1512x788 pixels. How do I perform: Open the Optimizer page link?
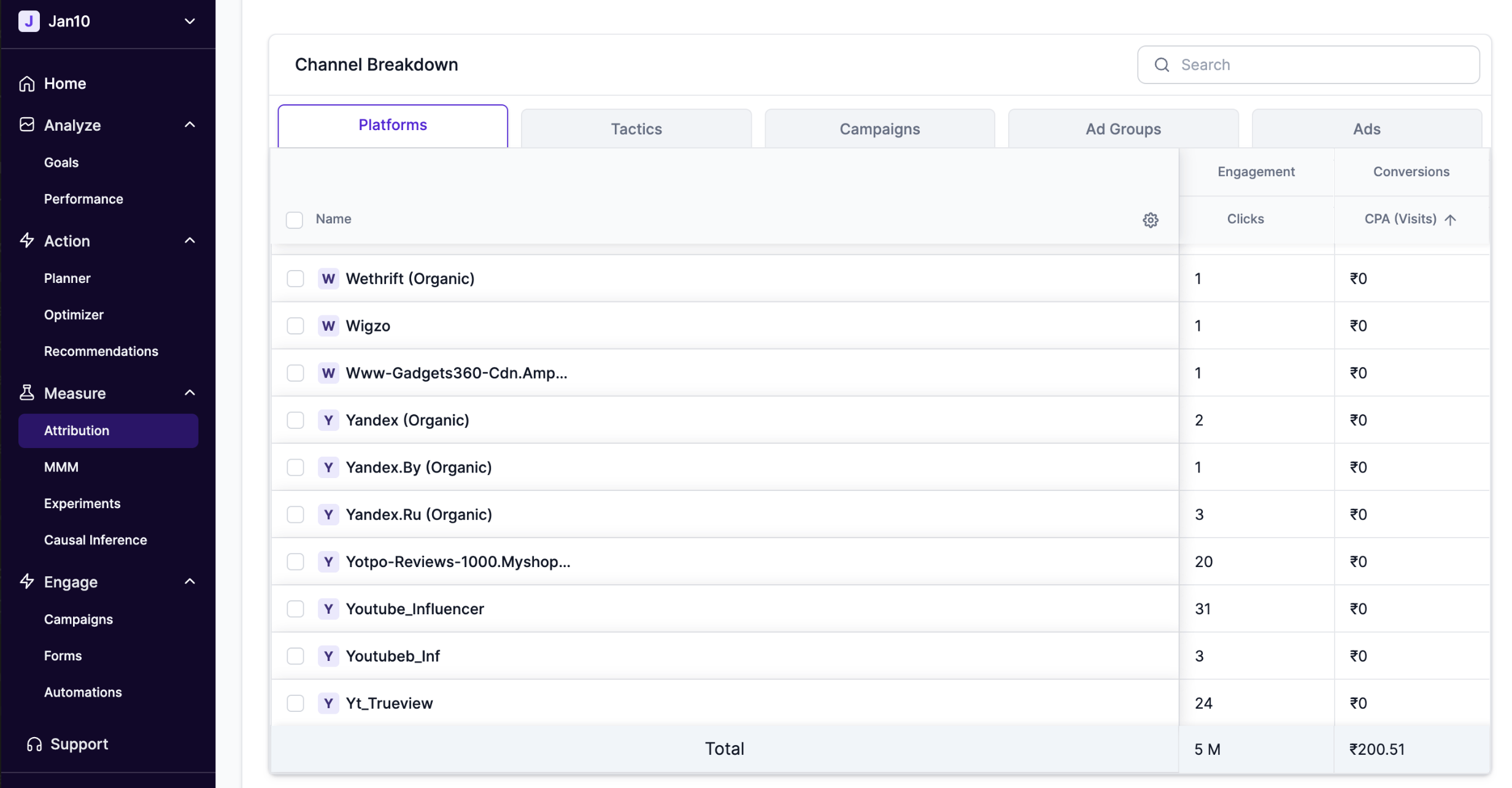click(74, 315)
